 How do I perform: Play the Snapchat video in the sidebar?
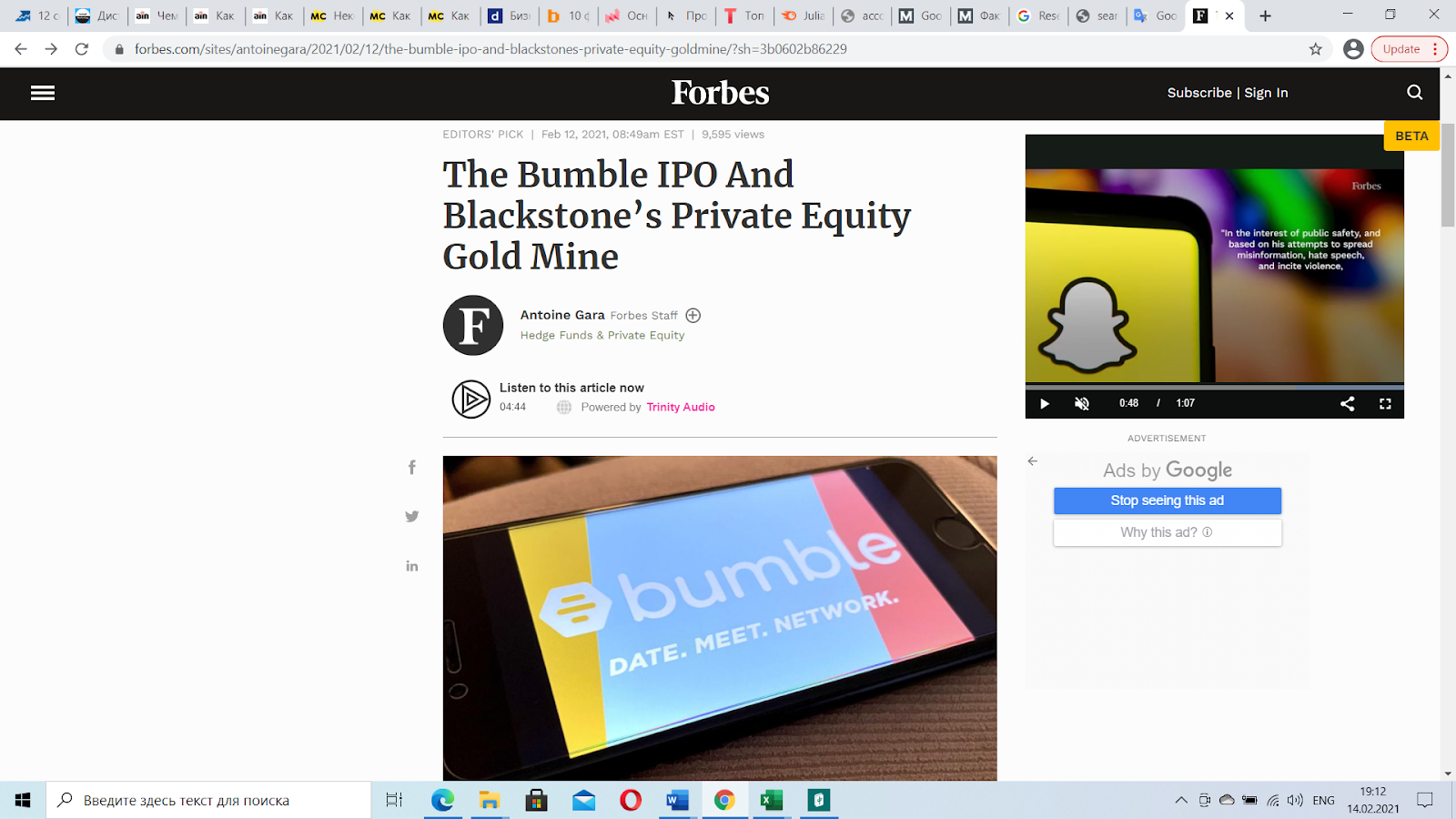[x=1045, y=403]
